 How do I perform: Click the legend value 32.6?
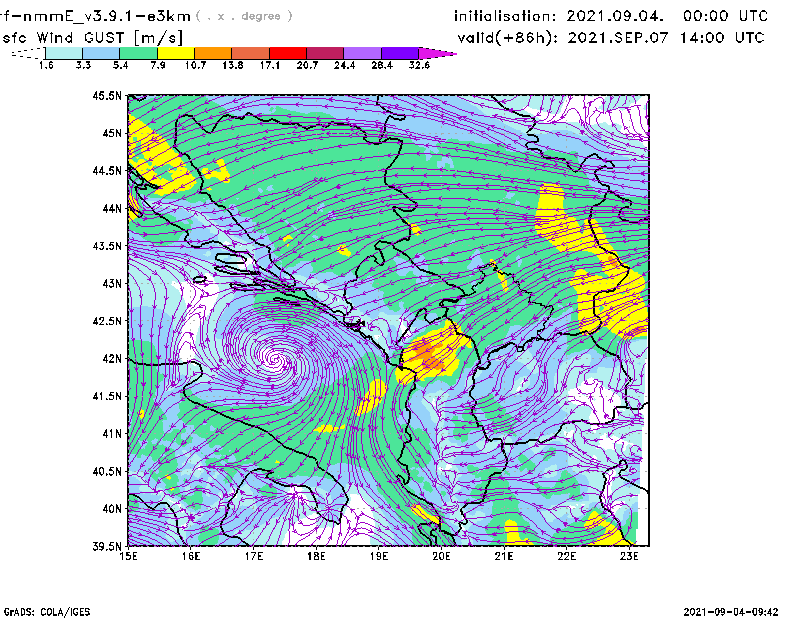(419, 65)
